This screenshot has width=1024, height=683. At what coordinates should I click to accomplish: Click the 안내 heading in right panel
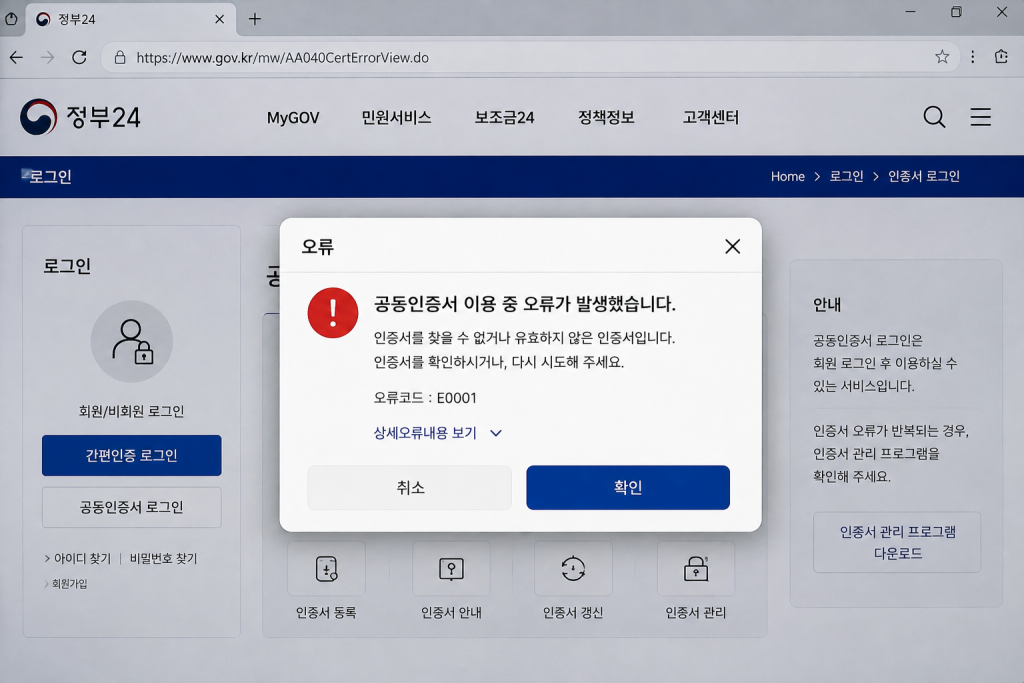[827, 304]
